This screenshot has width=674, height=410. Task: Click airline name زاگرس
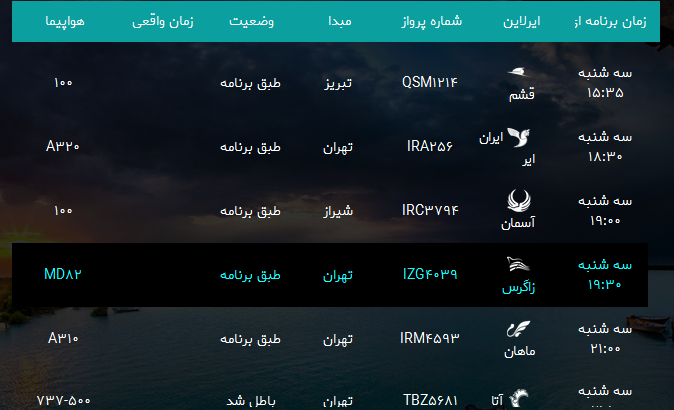click(518, 287)
